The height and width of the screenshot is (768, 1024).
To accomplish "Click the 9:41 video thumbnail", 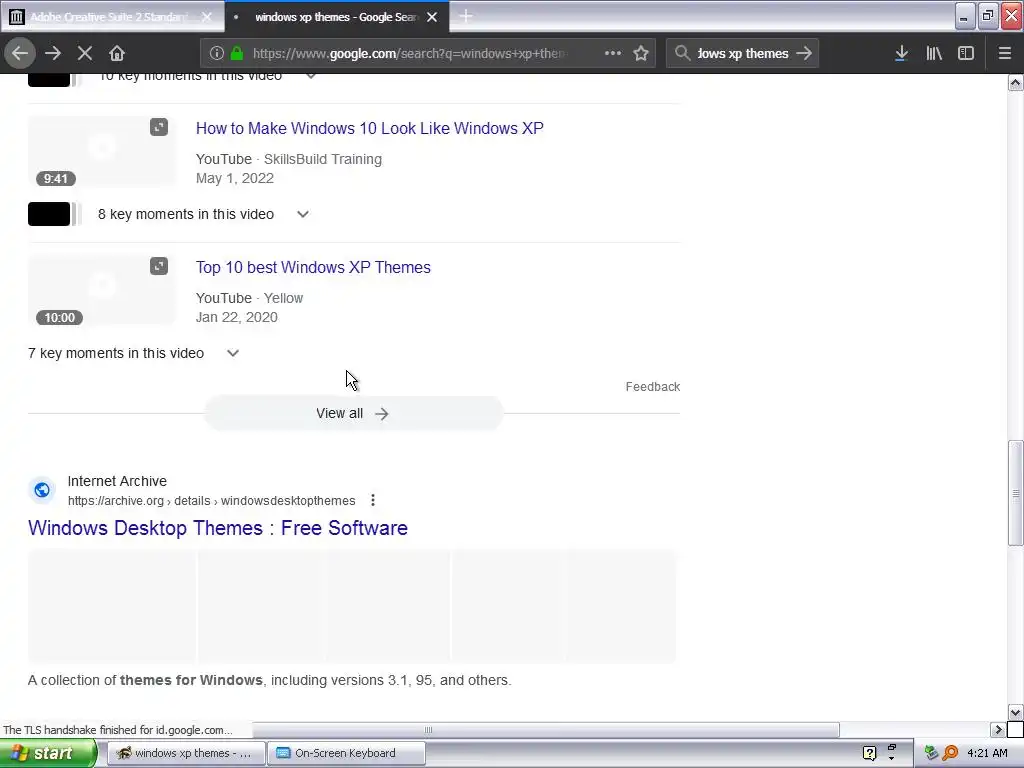I will tap(101, 152).
